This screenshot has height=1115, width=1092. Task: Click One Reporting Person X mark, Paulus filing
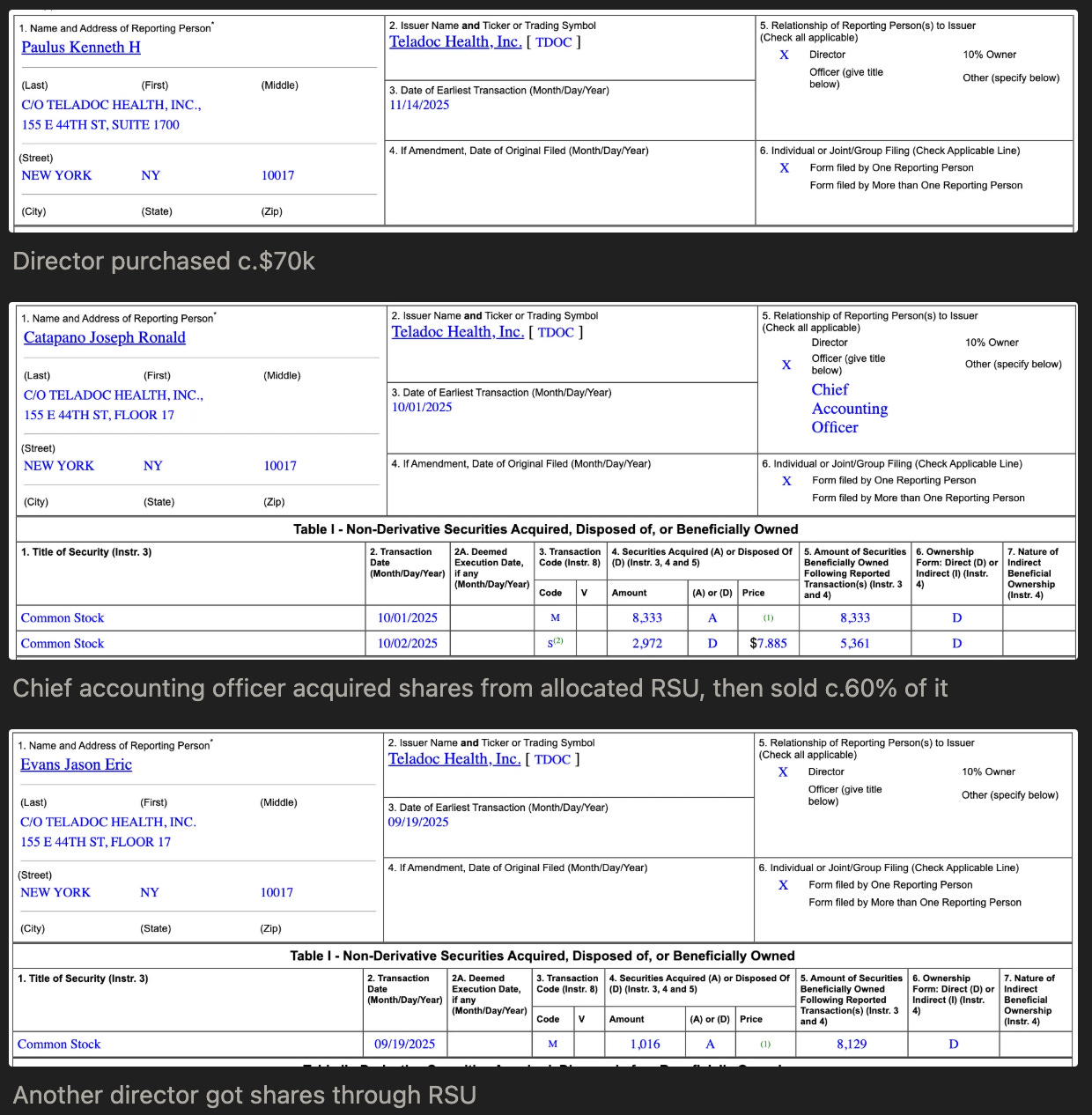pos(785,168)
